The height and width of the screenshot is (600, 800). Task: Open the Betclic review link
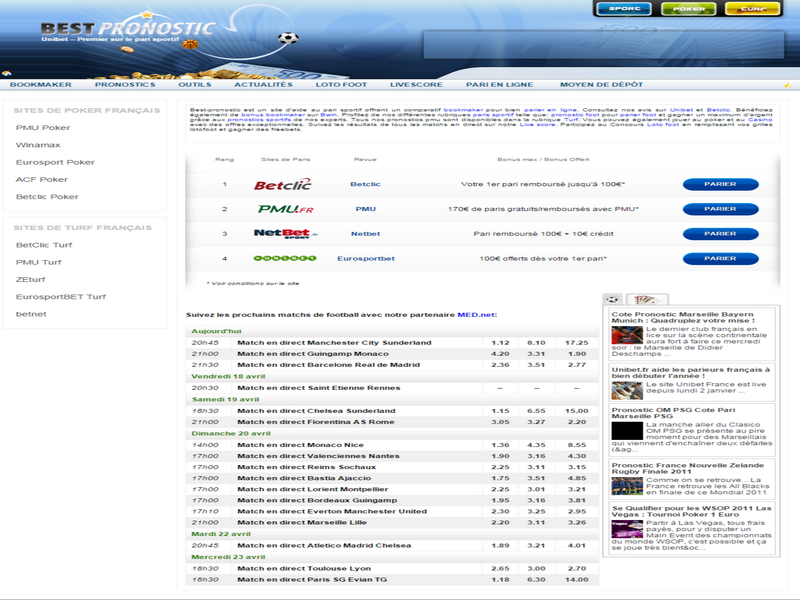coord(365,184)
